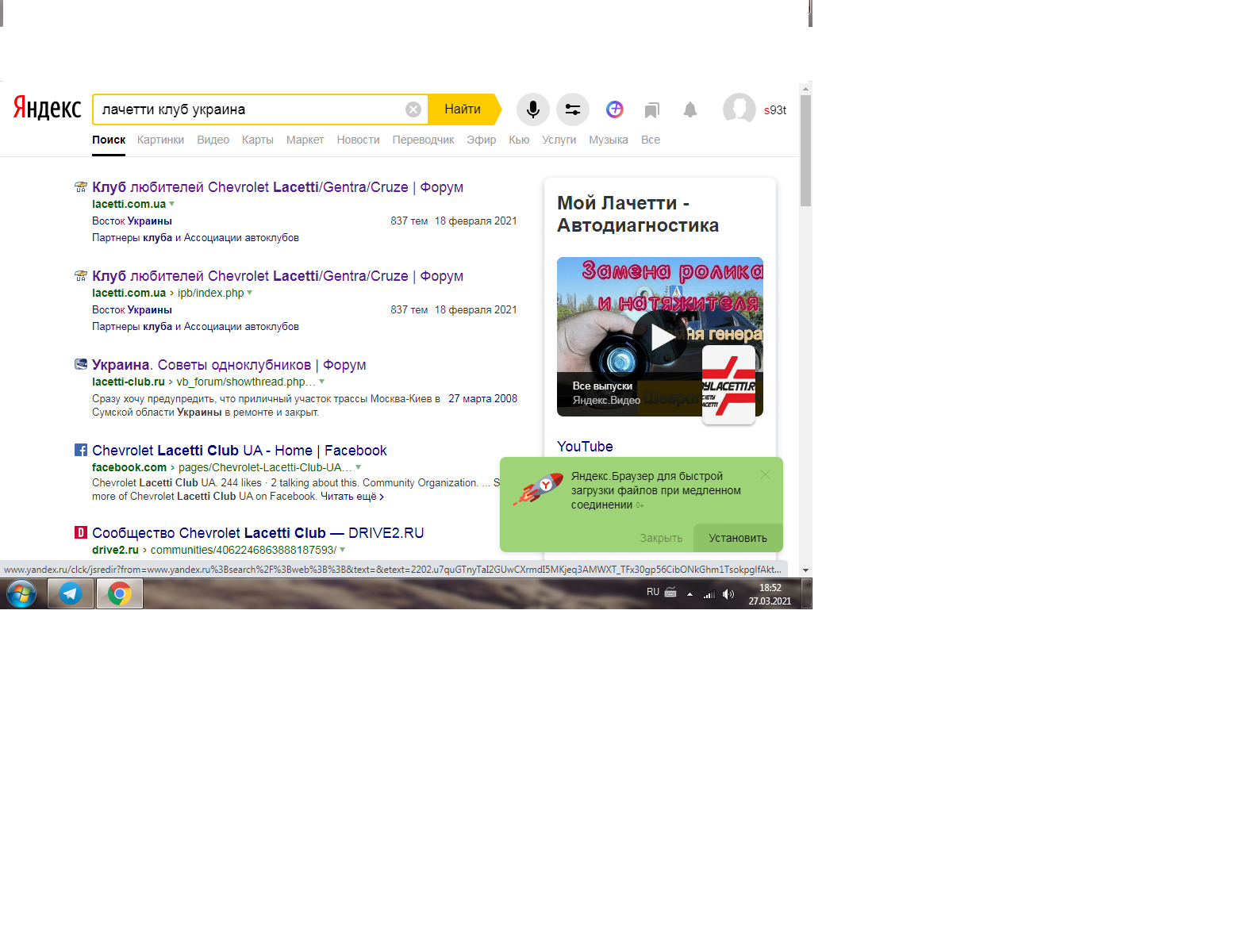The width and height of the screenshot is (1260, 952).
Task: Open notifications bell icon
Action: (690, 109)
